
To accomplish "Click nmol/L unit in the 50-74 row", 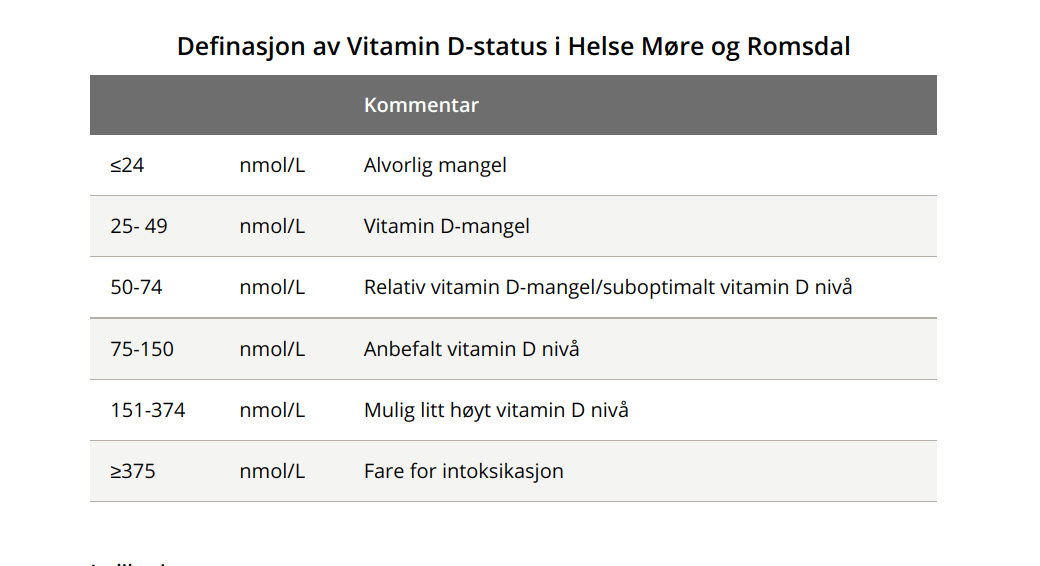I will pyautogui.click(x=272, y=287).
